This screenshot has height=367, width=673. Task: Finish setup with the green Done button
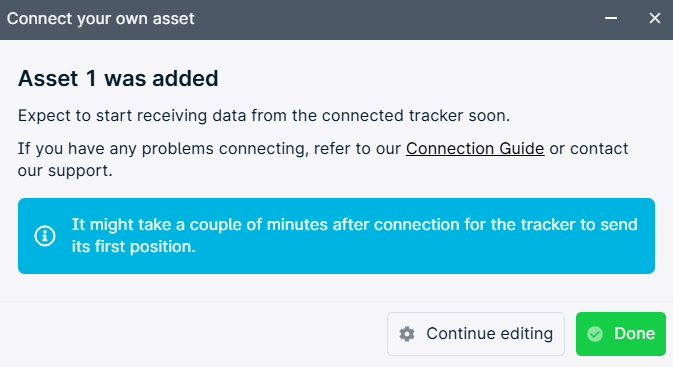pyautogui.click(x=621, y=334)
